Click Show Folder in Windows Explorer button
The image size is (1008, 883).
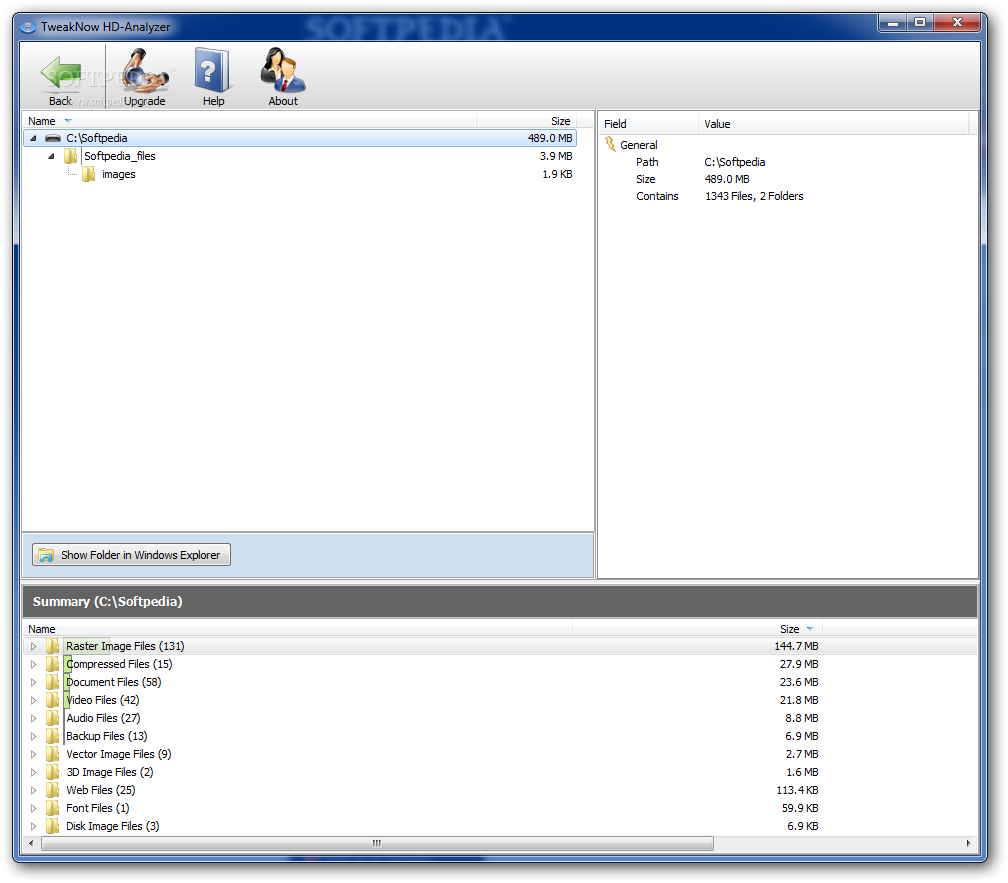[131, 555]
